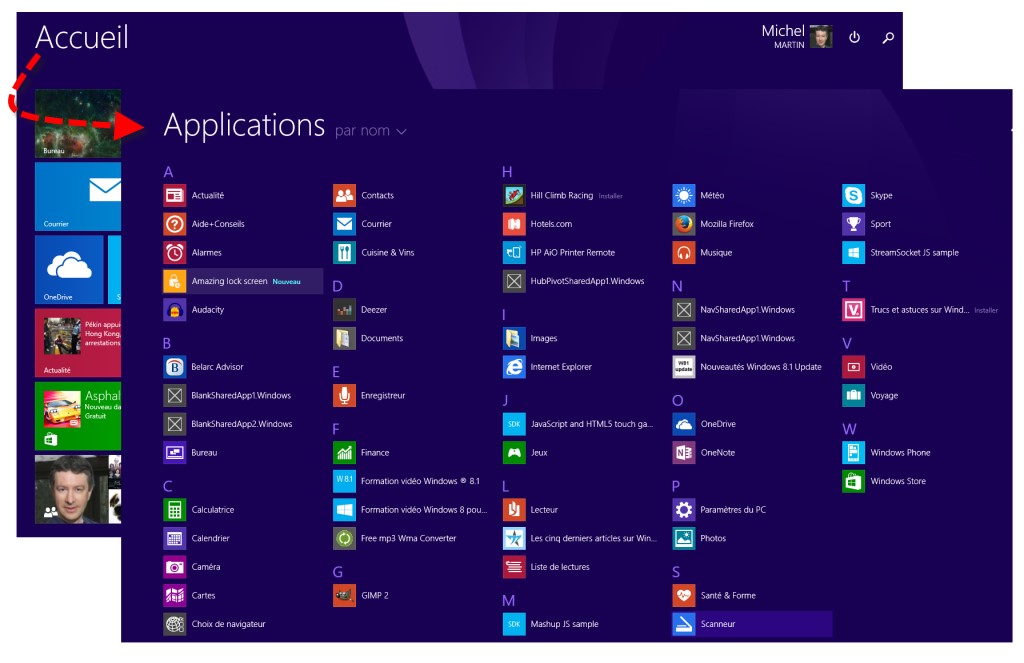The width and height of the screenshot is (1024, 663).
Task: Launch the Skype icon
Action: tap(854, 195)
